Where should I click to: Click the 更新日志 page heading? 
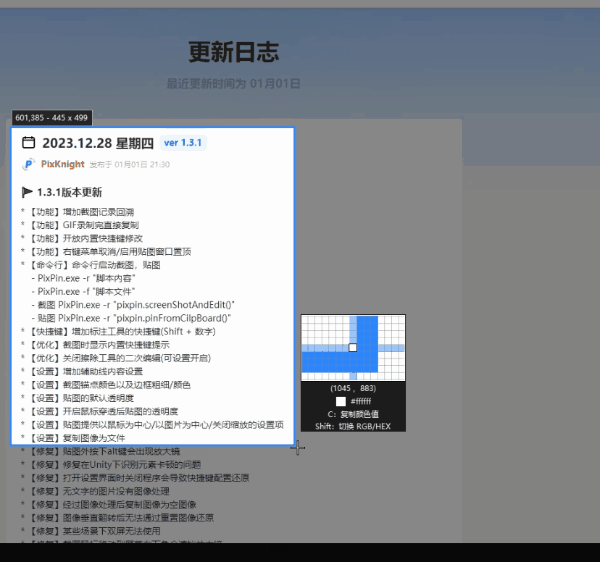coord(233,52)
